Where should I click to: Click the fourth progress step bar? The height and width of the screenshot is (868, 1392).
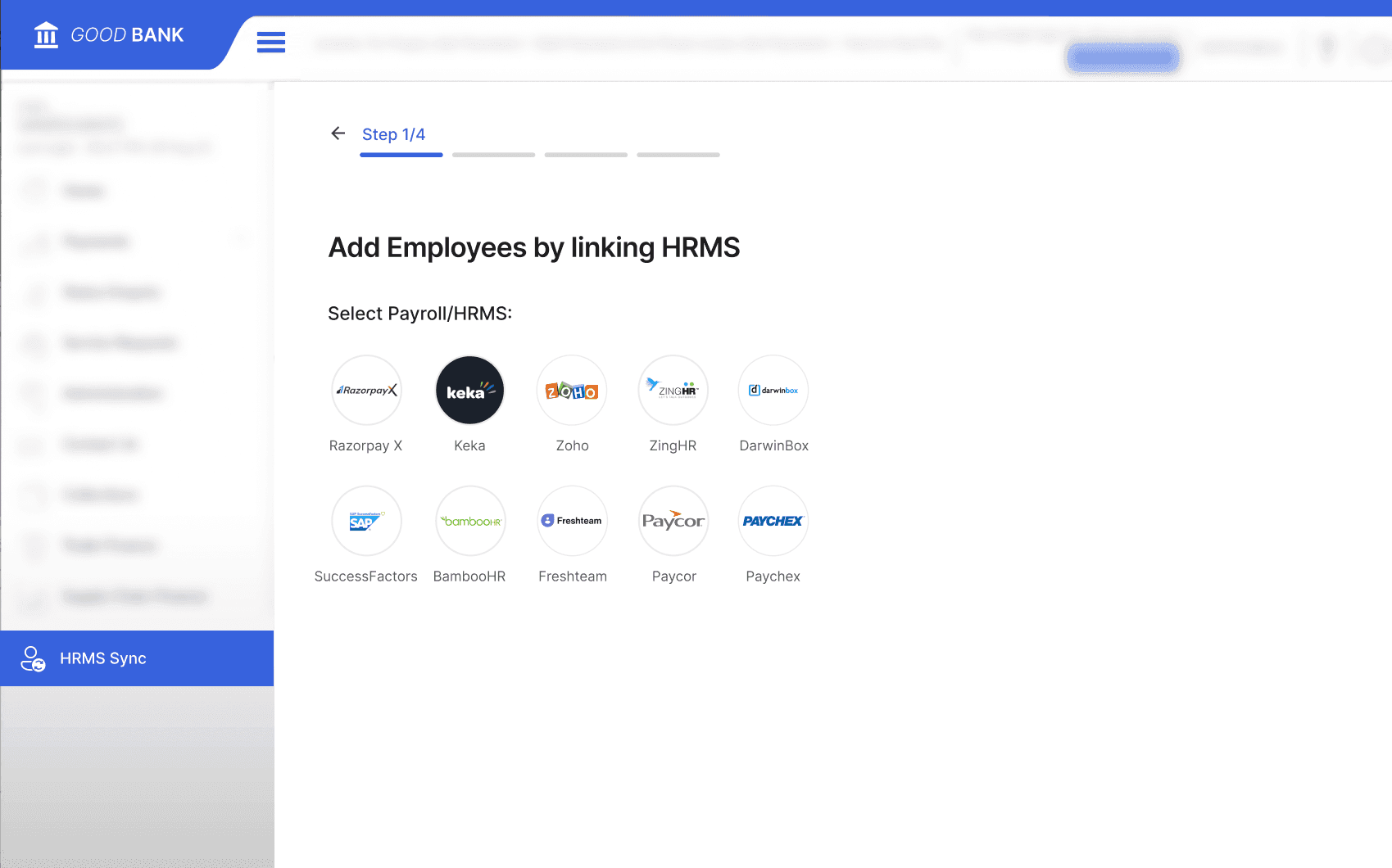pos(678,155)
